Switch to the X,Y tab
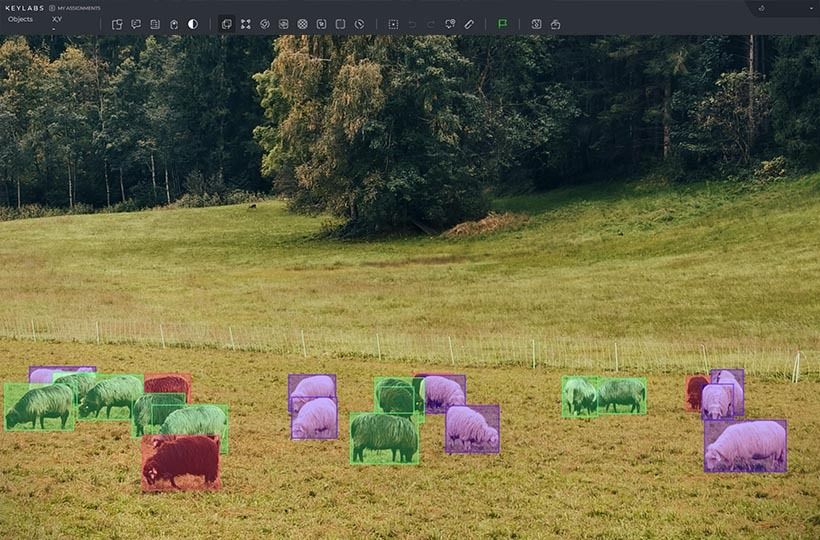Image resolution: width=820 pixels, height=540 pixels. (x=57, y=19)
